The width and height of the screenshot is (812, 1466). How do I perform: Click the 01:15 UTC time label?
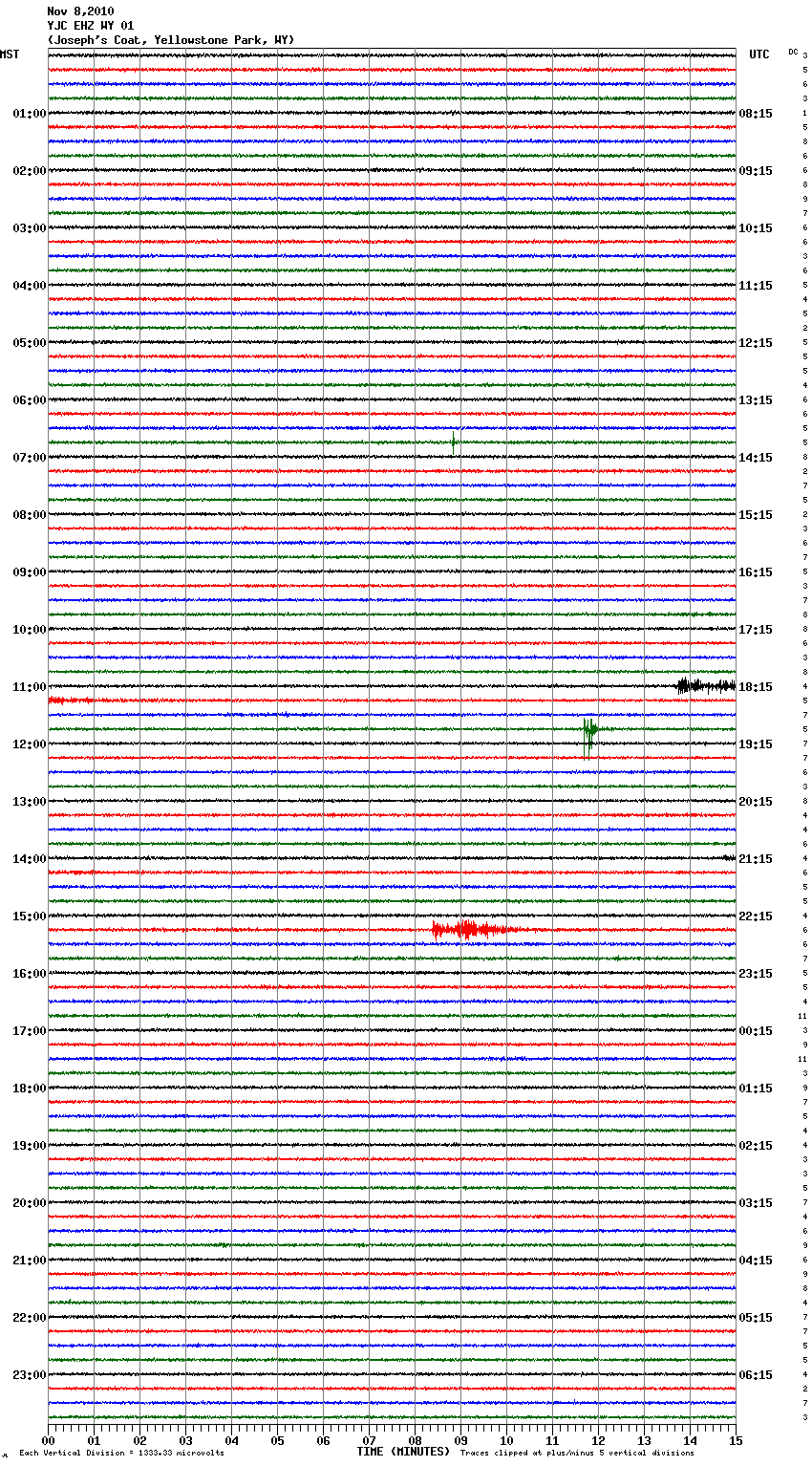pos(756,1089)
